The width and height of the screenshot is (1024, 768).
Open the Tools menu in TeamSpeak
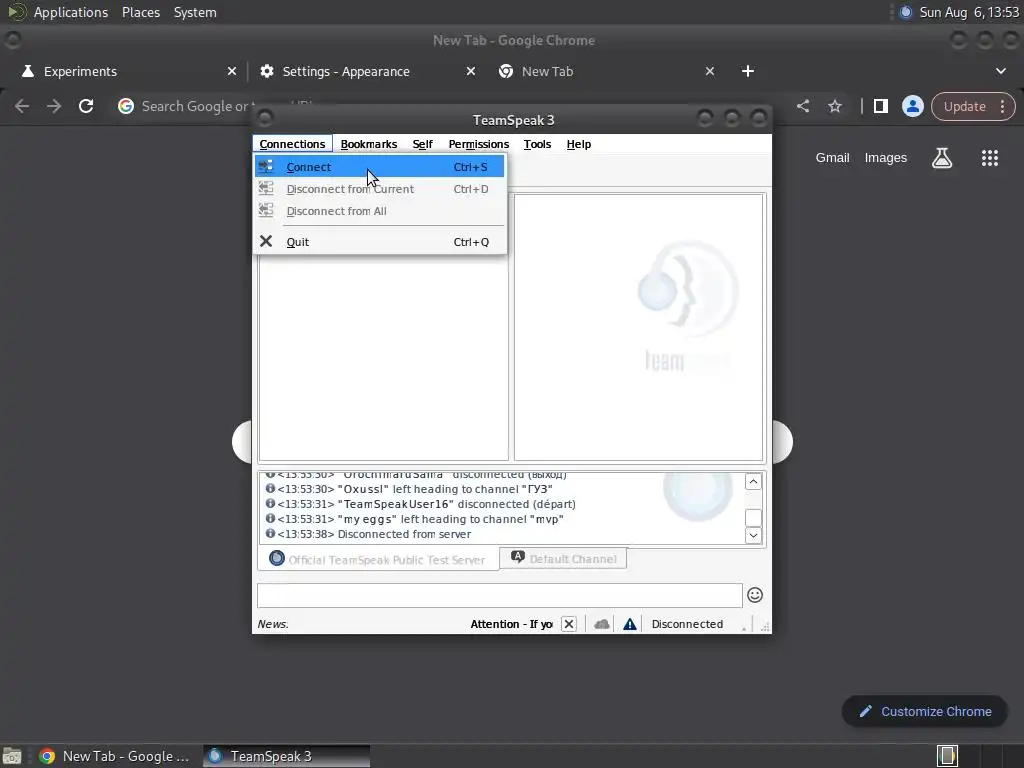click(537, 144)
